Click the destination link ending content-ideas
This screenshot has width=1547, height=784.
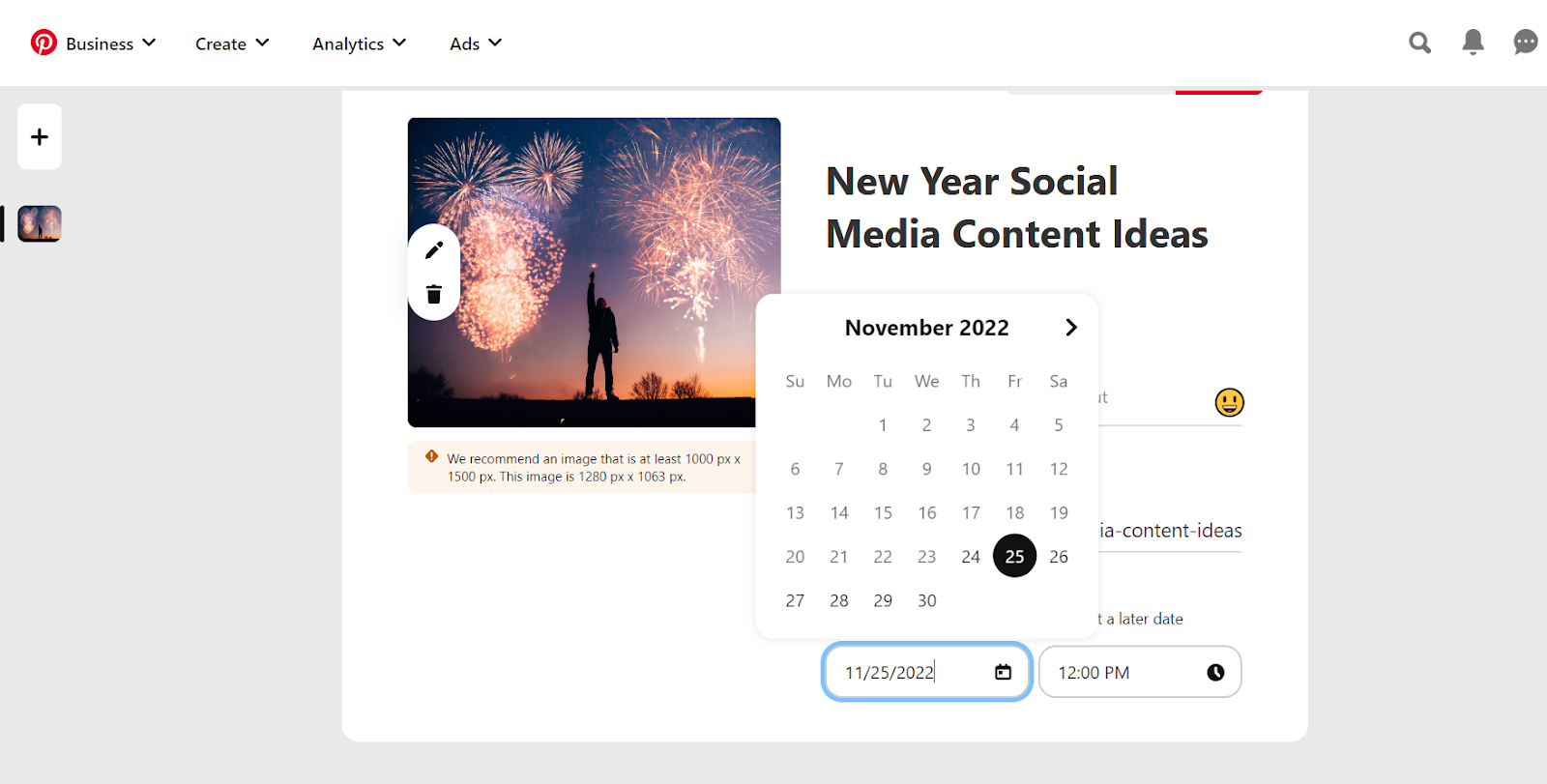[x=1170, y=531]
